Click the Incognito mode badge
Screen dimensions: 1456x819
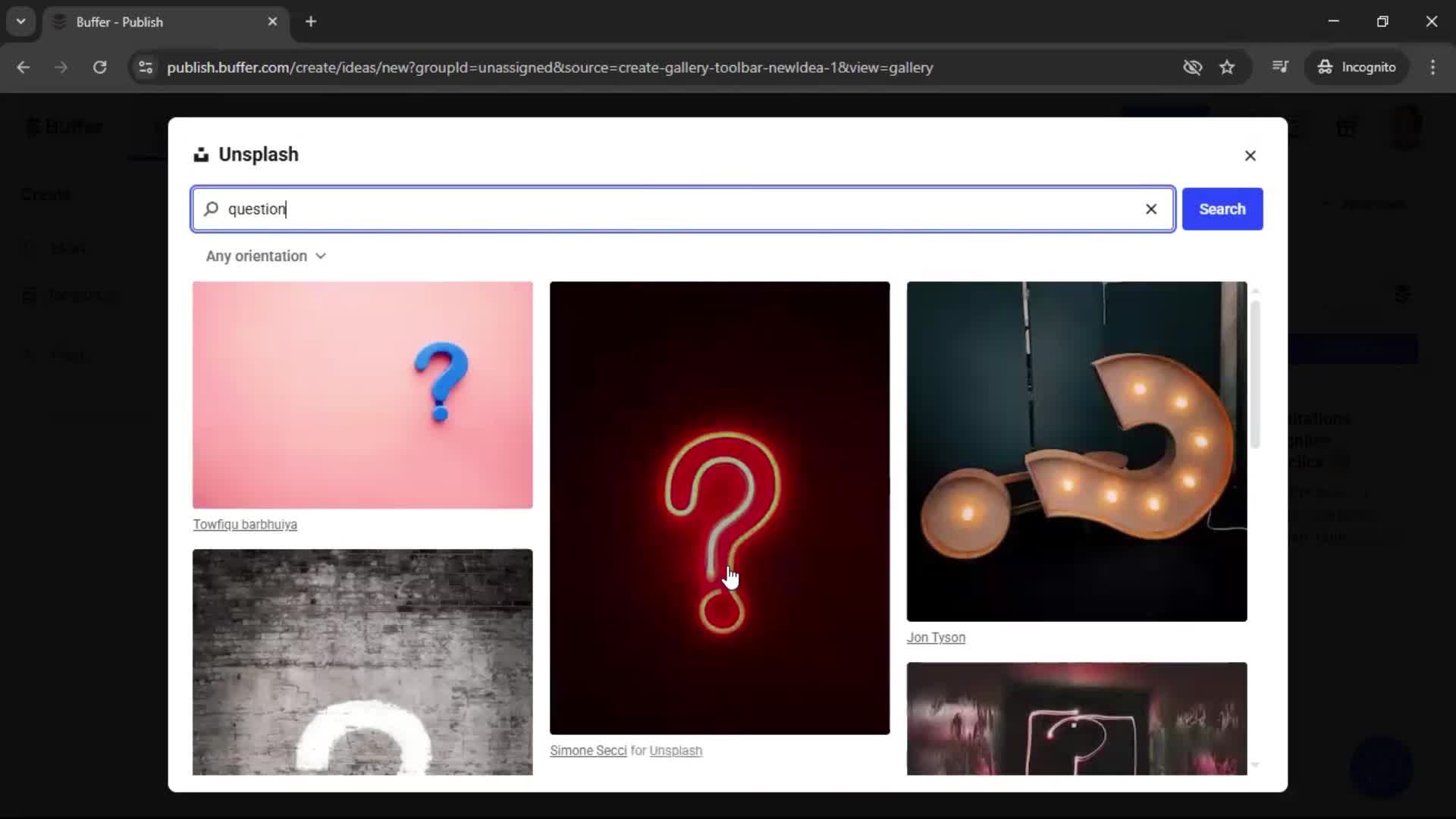coord(1357,67)
